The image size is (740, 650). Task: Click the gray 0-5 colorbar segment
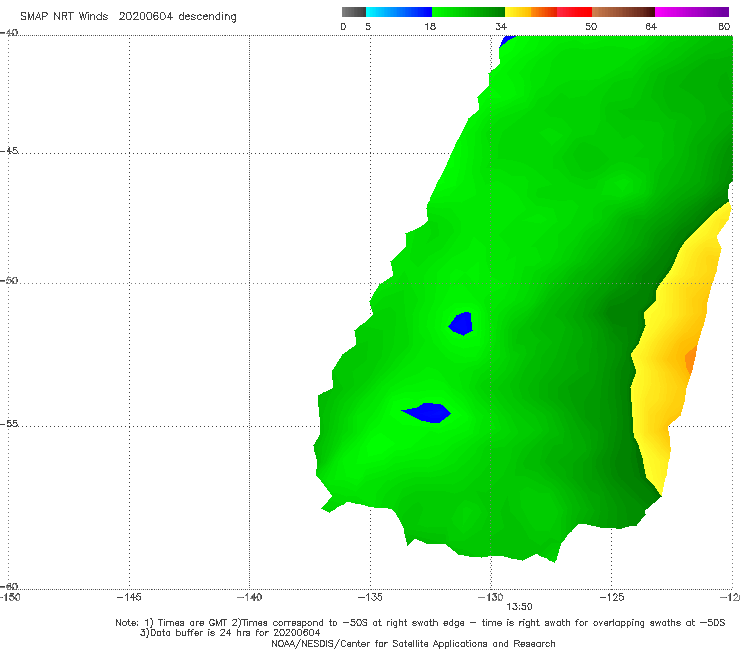pos(354,12)
